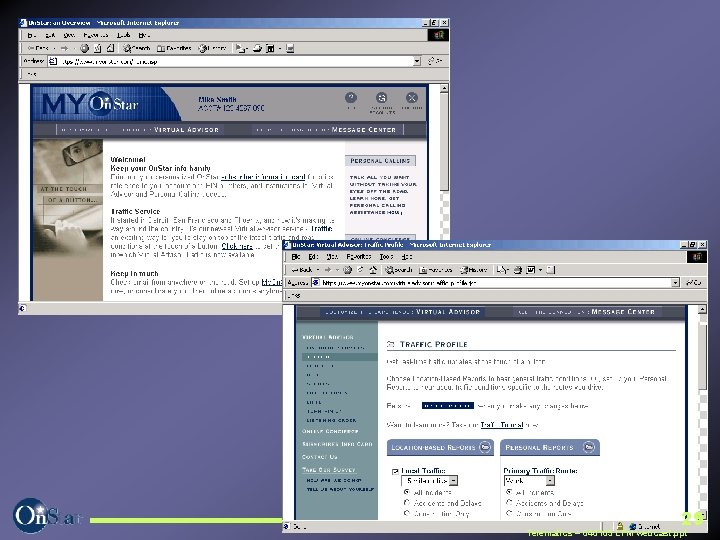The height and width of the screenshot is (540, 720).
Task: Click Refresh icon in Traffic Profile toolbar
Action: coord(360,270)
